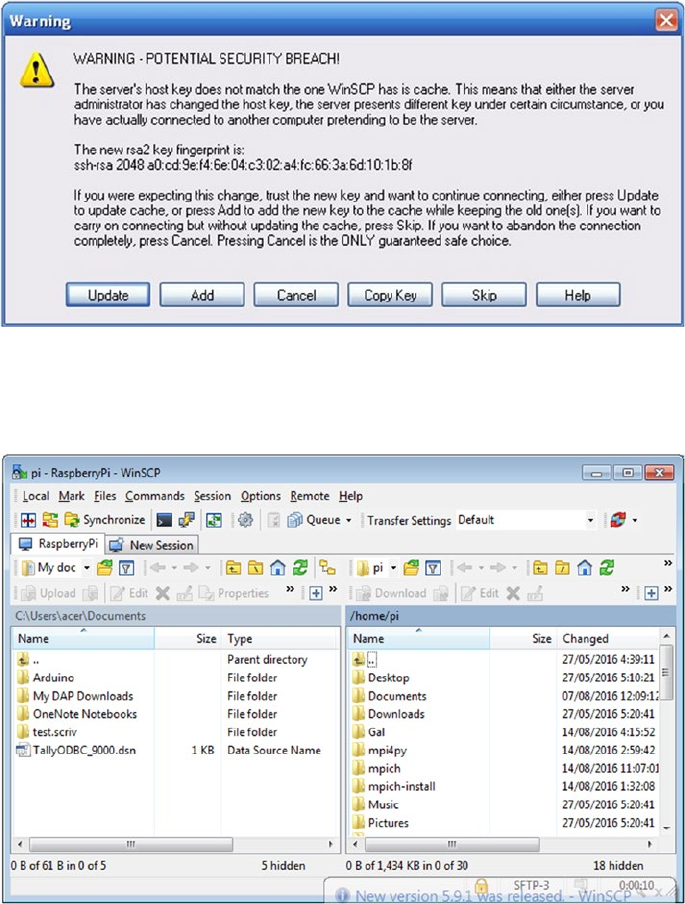Click the remote panel Open Directory icon
This screenshot has width=685, height=904.
click(411, 568)
